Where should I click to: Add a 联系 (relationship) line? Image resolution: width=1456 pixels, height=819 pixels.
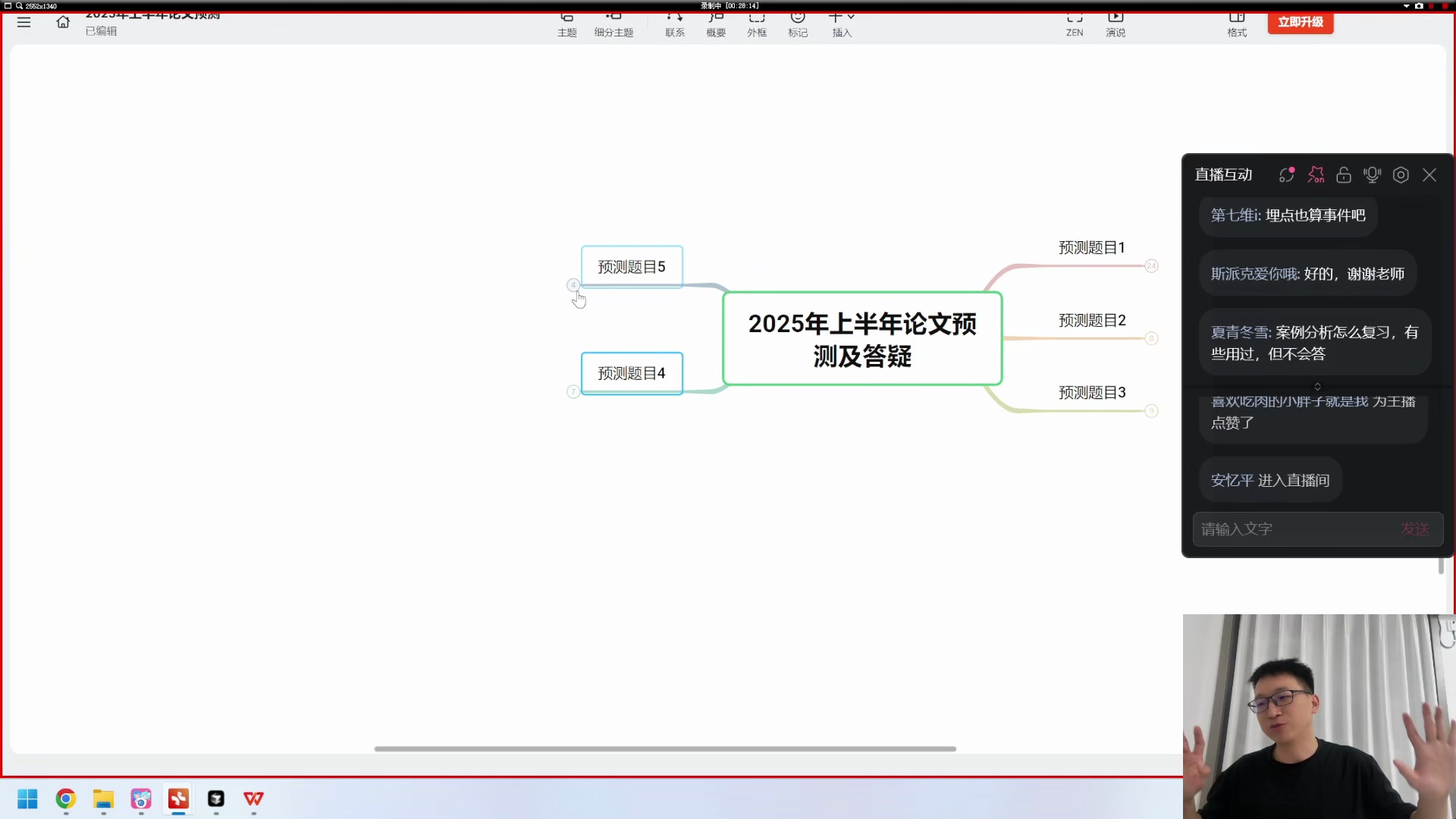click(674, 23)
